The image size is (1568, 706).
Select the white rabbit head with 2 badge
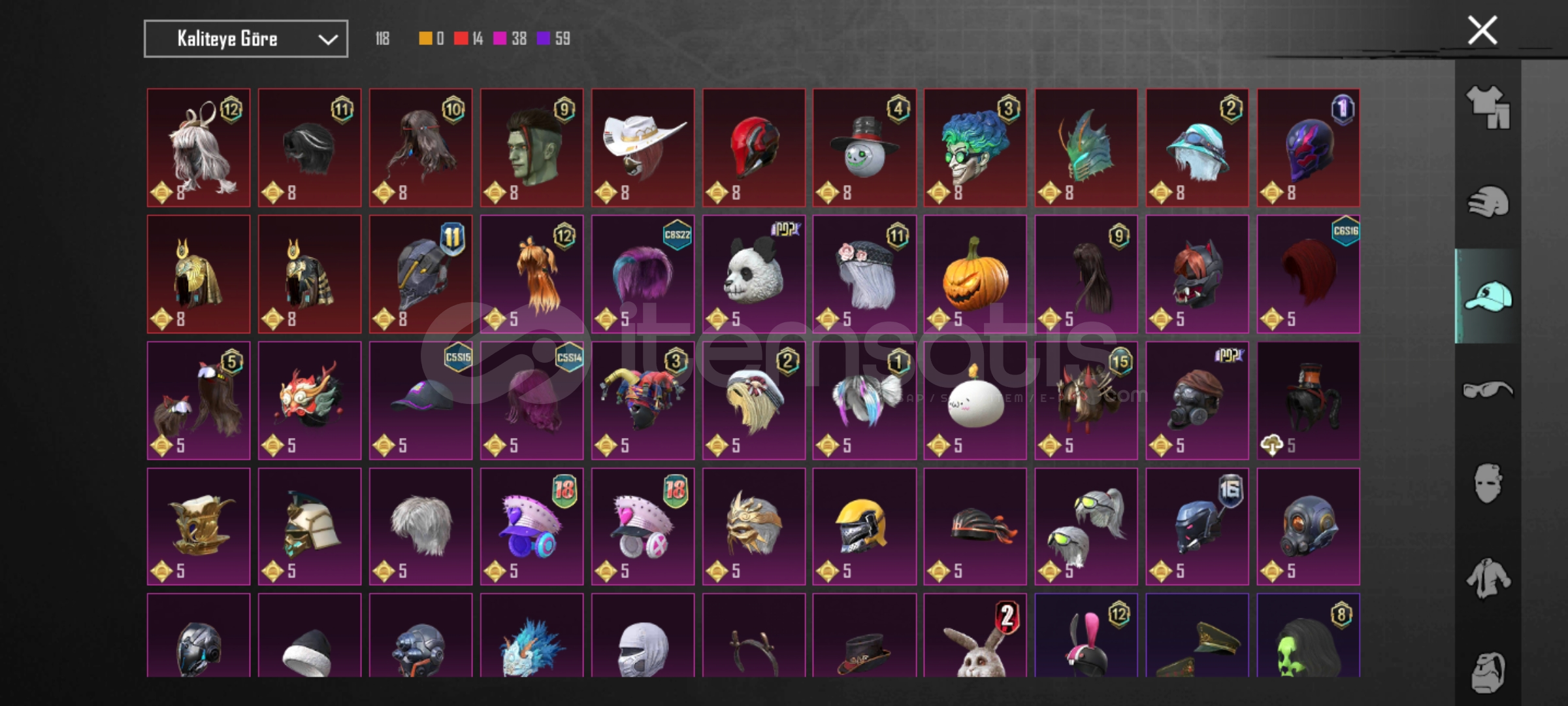[x=975, y=635]
